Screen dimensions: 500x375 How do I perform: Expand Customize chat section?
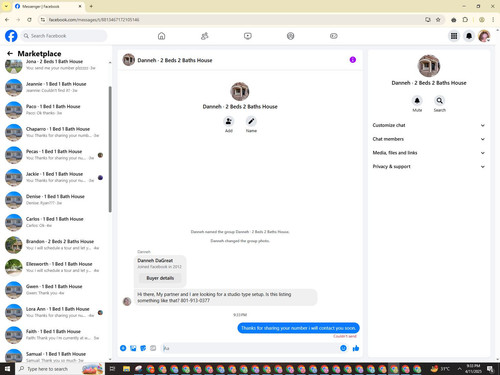pos(429,125)
